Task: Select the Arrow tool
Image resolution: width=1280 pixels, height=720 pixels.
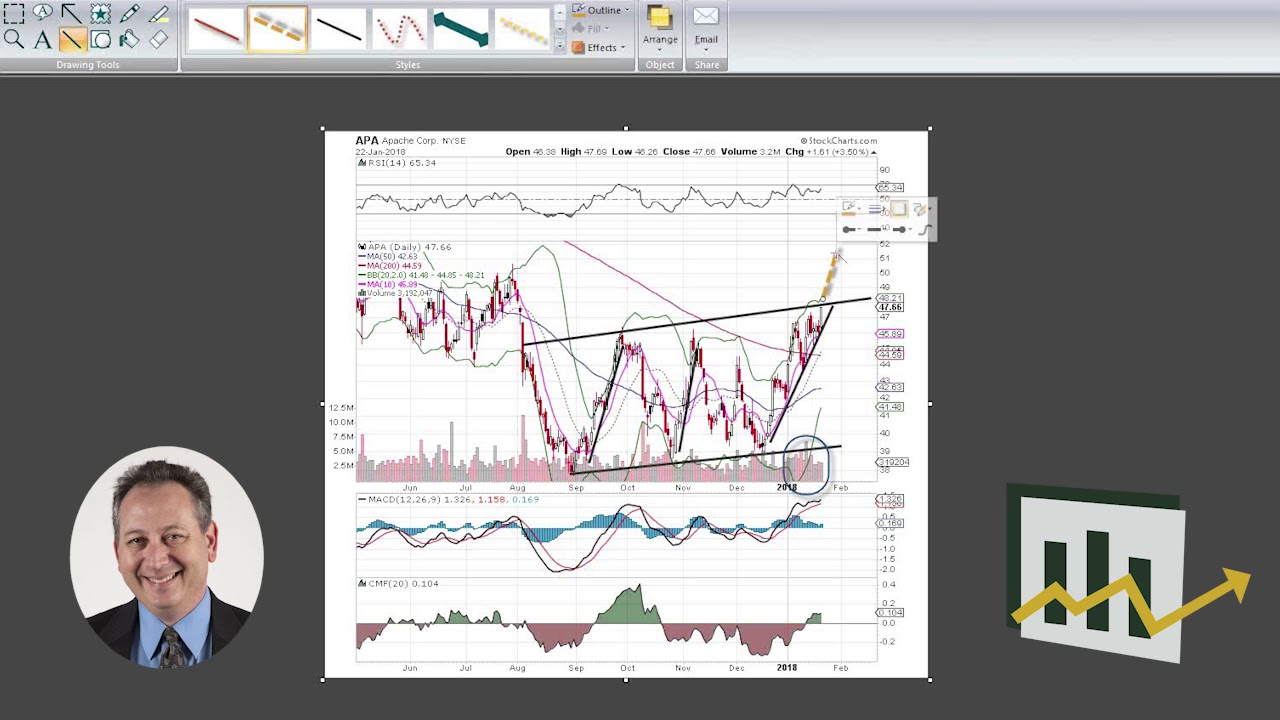Action: click(x=71, y=14)
